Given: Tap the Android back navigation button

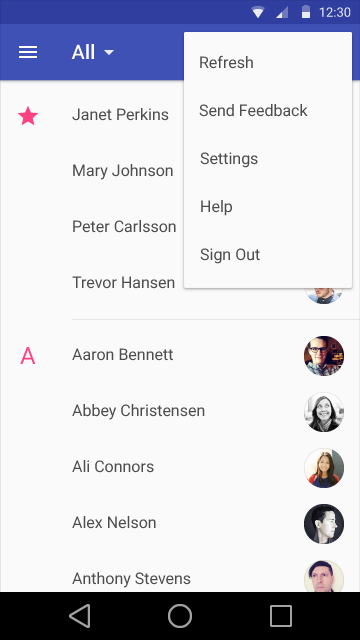Looking at the screenshot, I should click(x=80, y=616).
